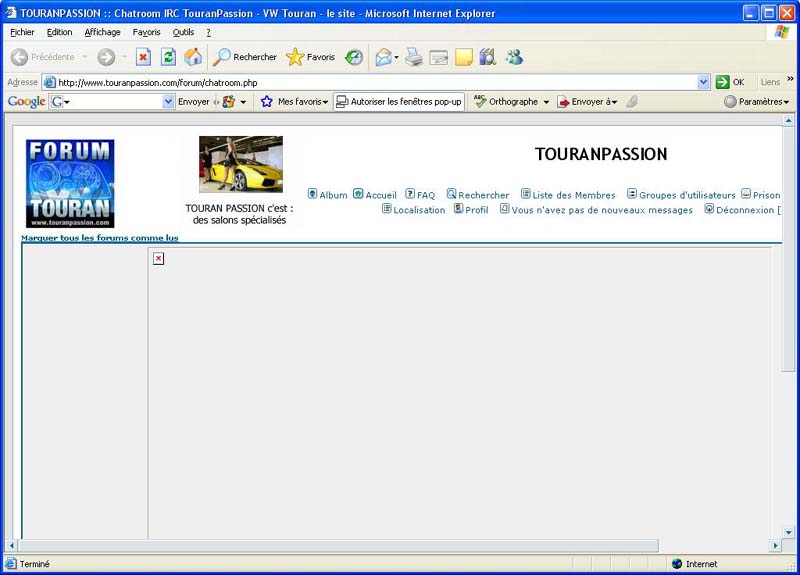
Task: Print the page with printer icon
Action: click(x=414, y=57)
